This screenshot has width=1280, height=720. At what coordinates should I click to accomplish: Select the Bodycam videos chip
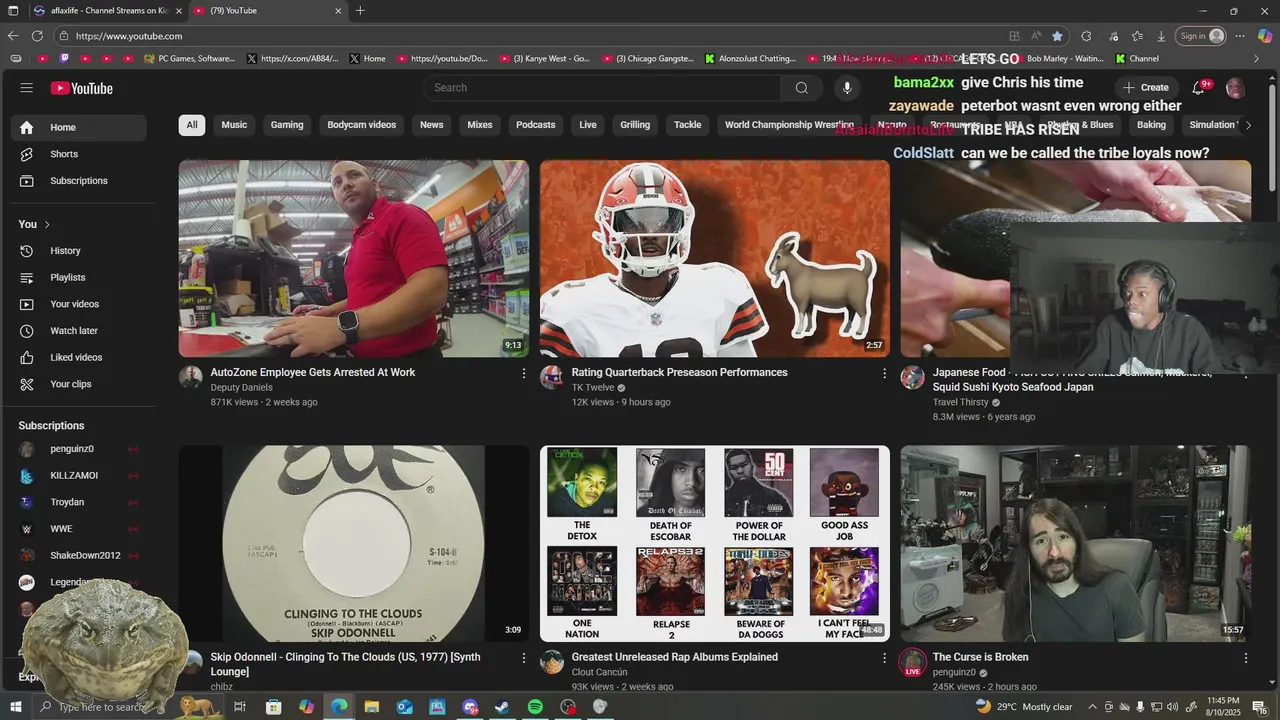click(x=362, y=125)
